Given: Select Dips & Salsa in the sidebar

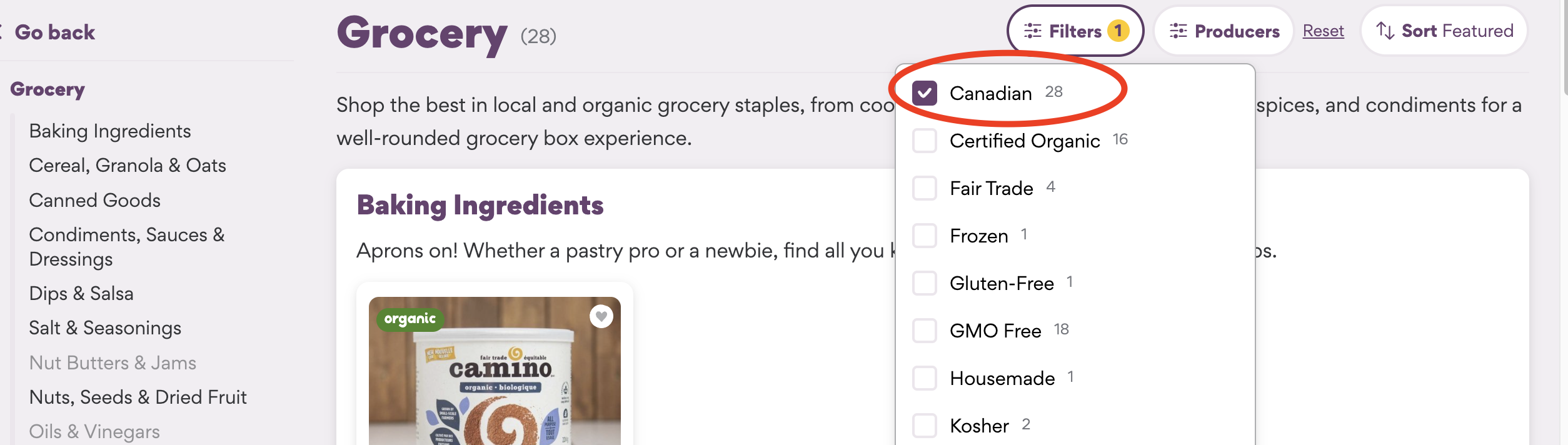Looking at the screenshot, I should [81, 294].
